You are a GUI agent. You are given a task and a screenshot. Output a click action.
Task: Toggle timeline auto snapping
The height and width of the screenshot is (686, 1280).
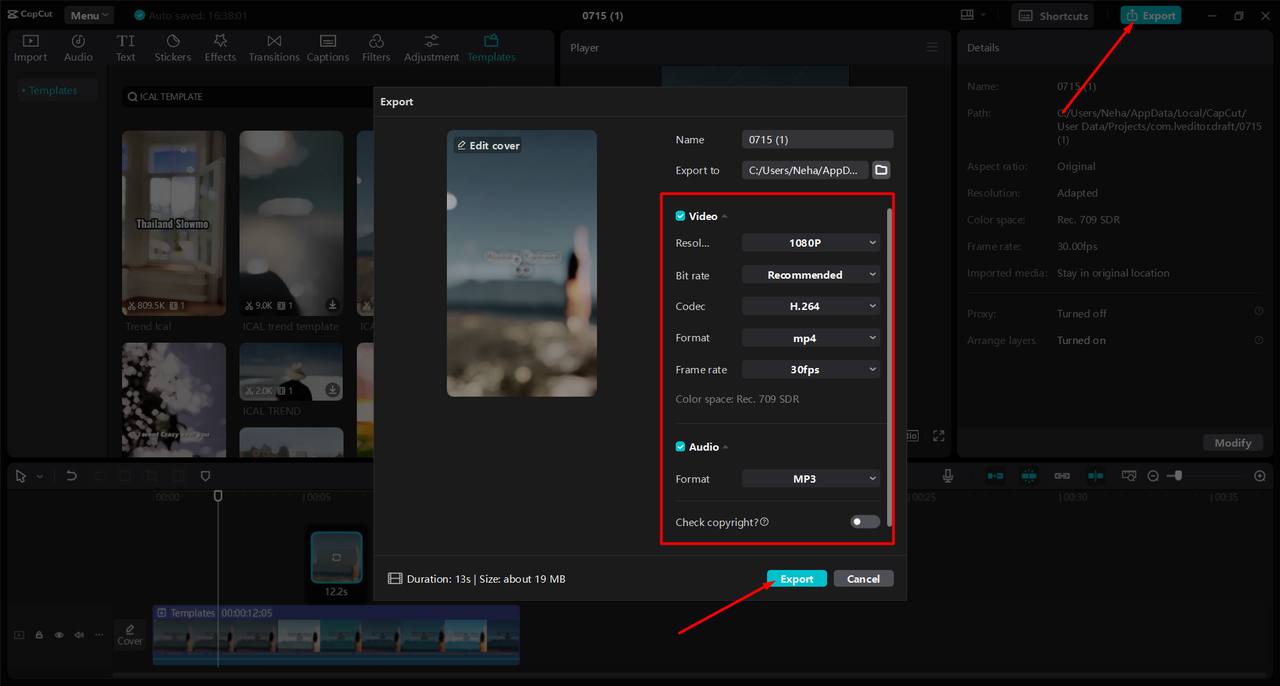(1029, 476)
